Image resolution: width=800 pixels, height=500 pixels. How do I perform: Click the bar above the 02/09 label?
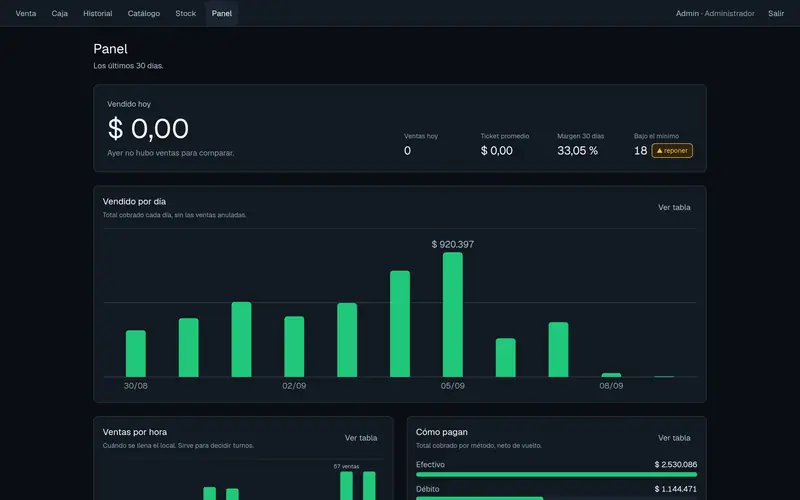tap(294, 346)
